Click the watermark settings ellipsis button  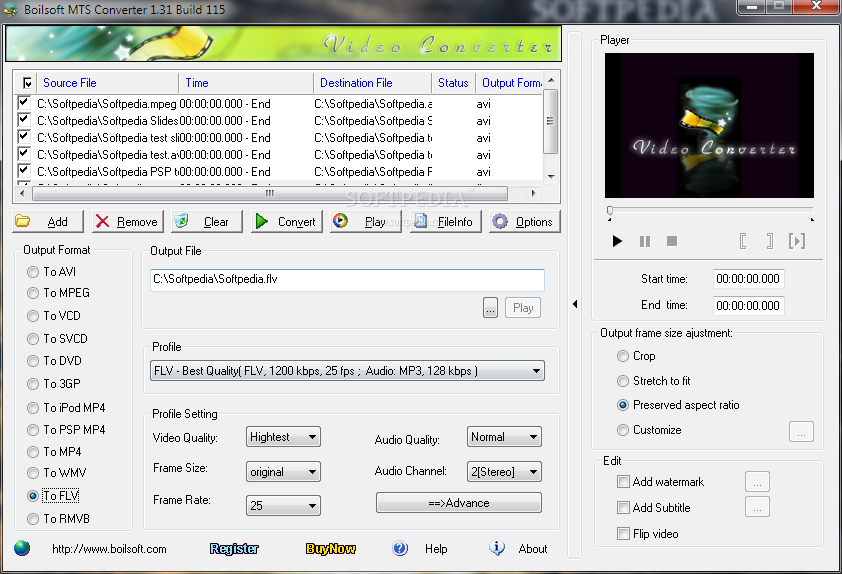click(x=757, y=482)
